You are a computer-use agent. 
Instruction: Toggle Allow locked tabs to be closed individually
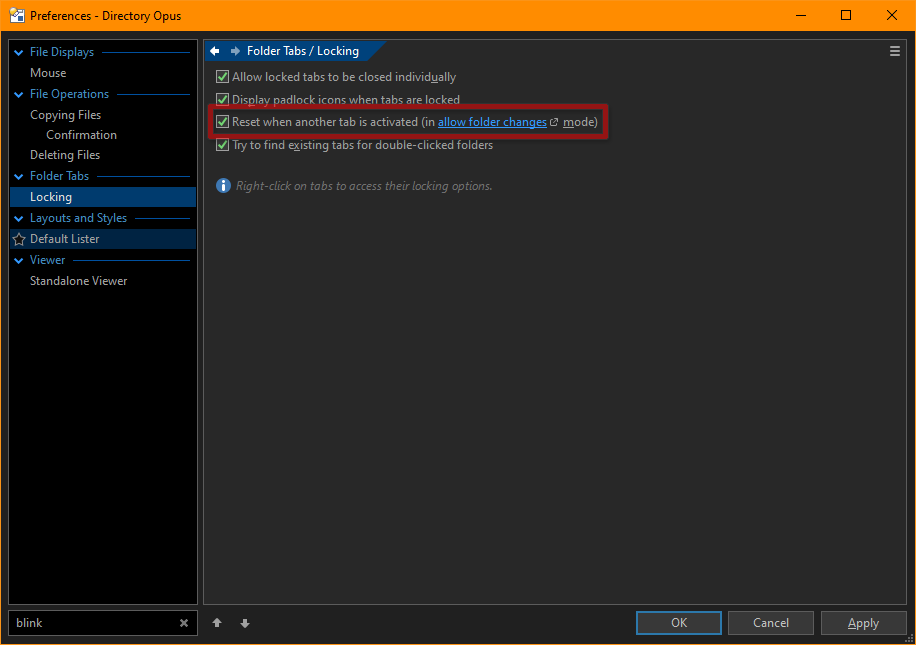222,77
